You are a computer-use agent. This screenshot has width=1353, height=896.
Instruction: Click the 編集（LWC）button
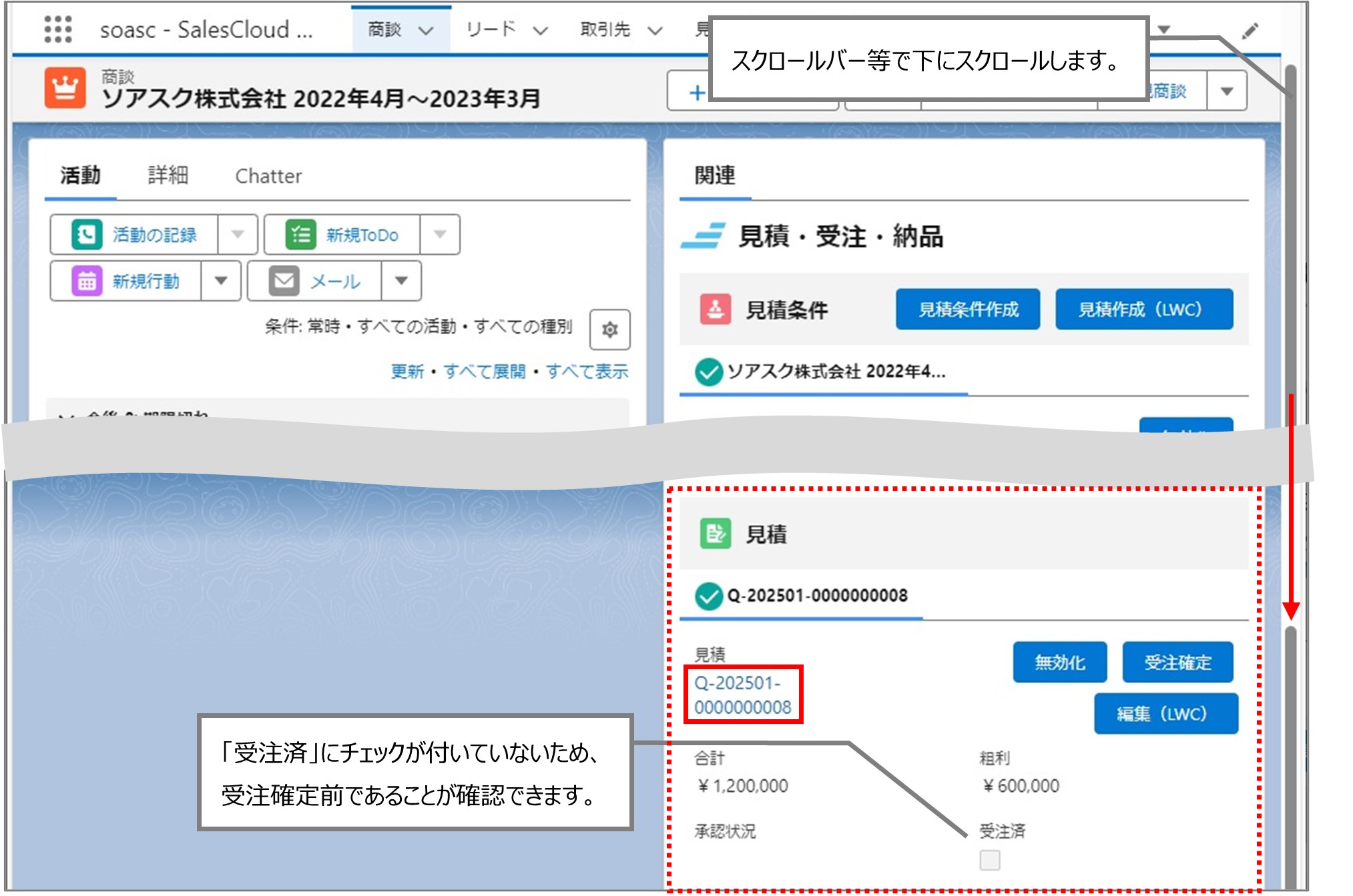pyautogui.click(x=1166, y=714)
